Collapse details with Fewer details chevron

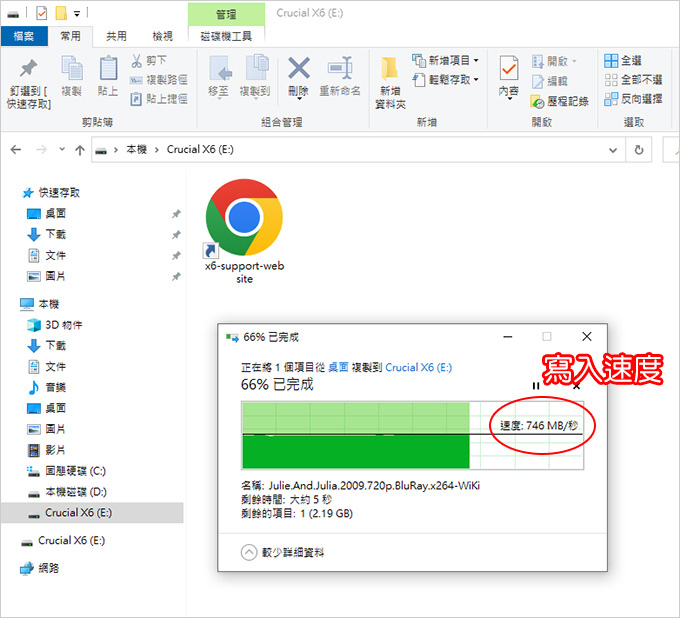tap(249, 553)
